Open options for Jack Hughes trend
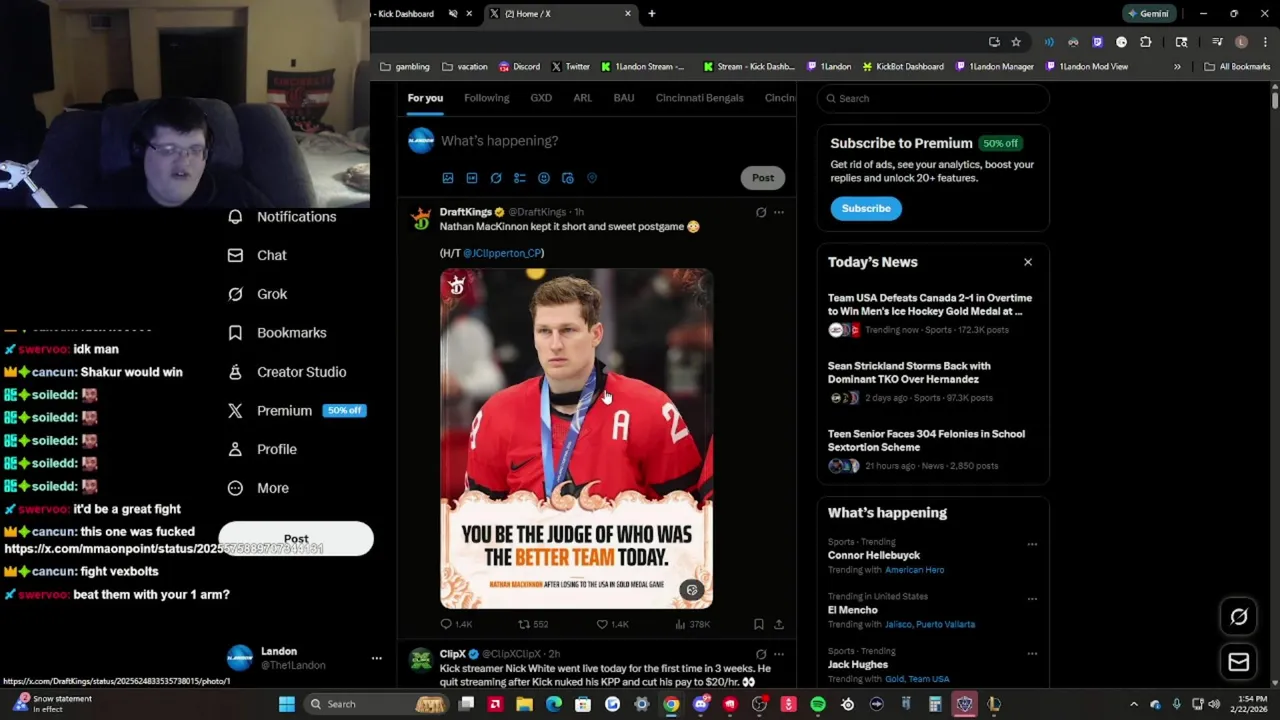The width and height of the screenshot is (1280, 720). pyautogui.click(x=1032, y=654)
